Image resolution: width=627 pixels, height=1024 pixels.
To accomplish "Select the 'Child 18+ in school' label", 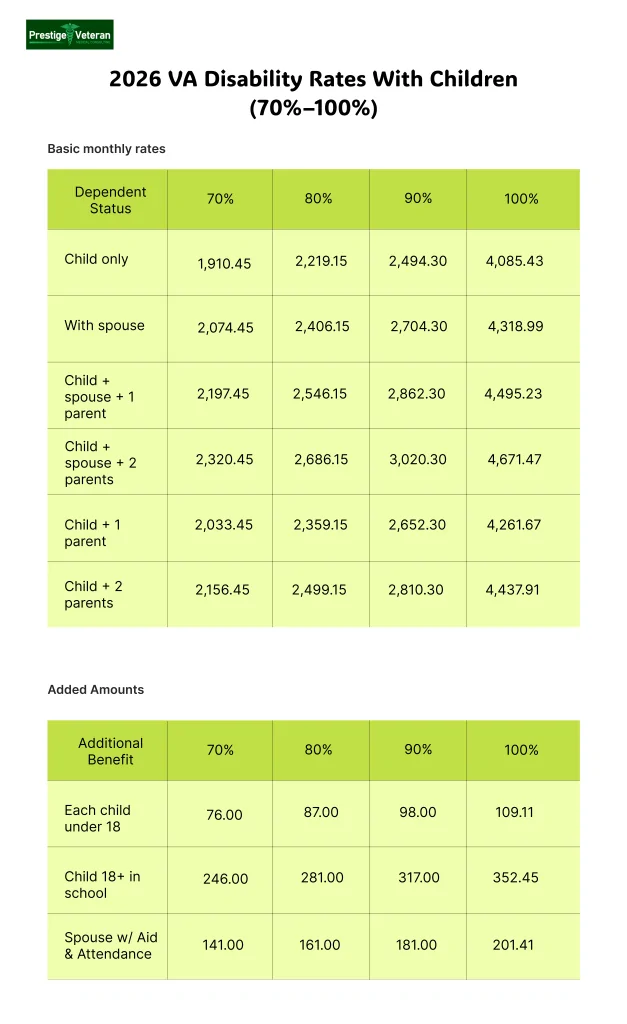I will coord(102,885).
